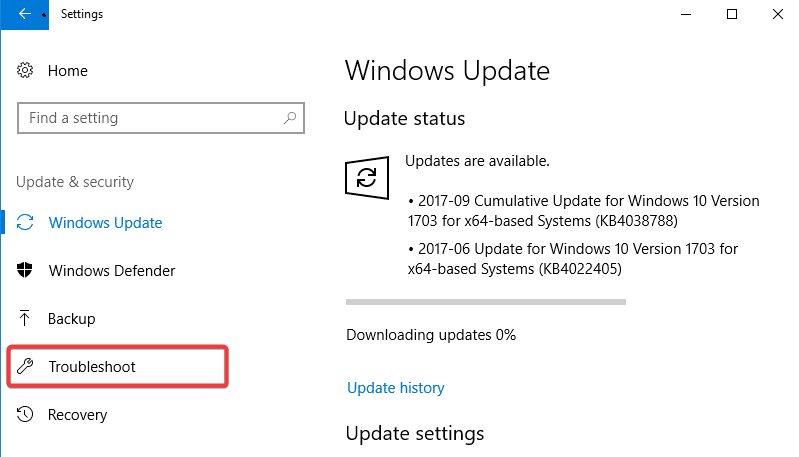Select Windows Update in the sidebar
The width and height of the screenshot is (799, 457).
pos(105,223)
